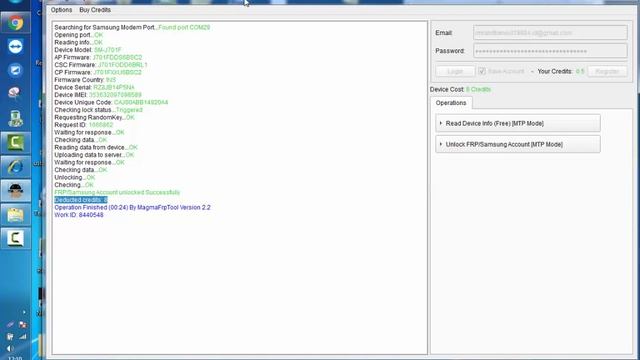Click the volume speaker tray icon
The image size is (640, 360).
pos(10,348)
